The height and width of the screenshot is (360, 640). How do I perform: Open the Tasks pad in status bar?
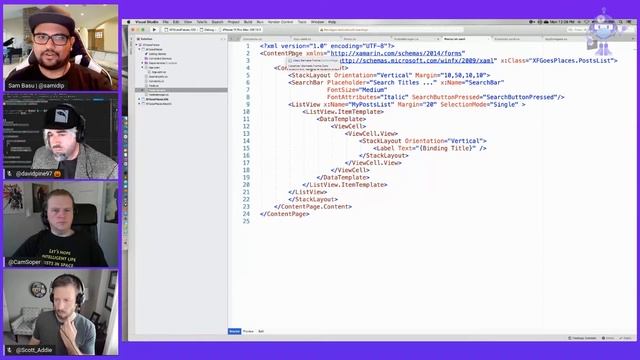[x=625, y=338]
